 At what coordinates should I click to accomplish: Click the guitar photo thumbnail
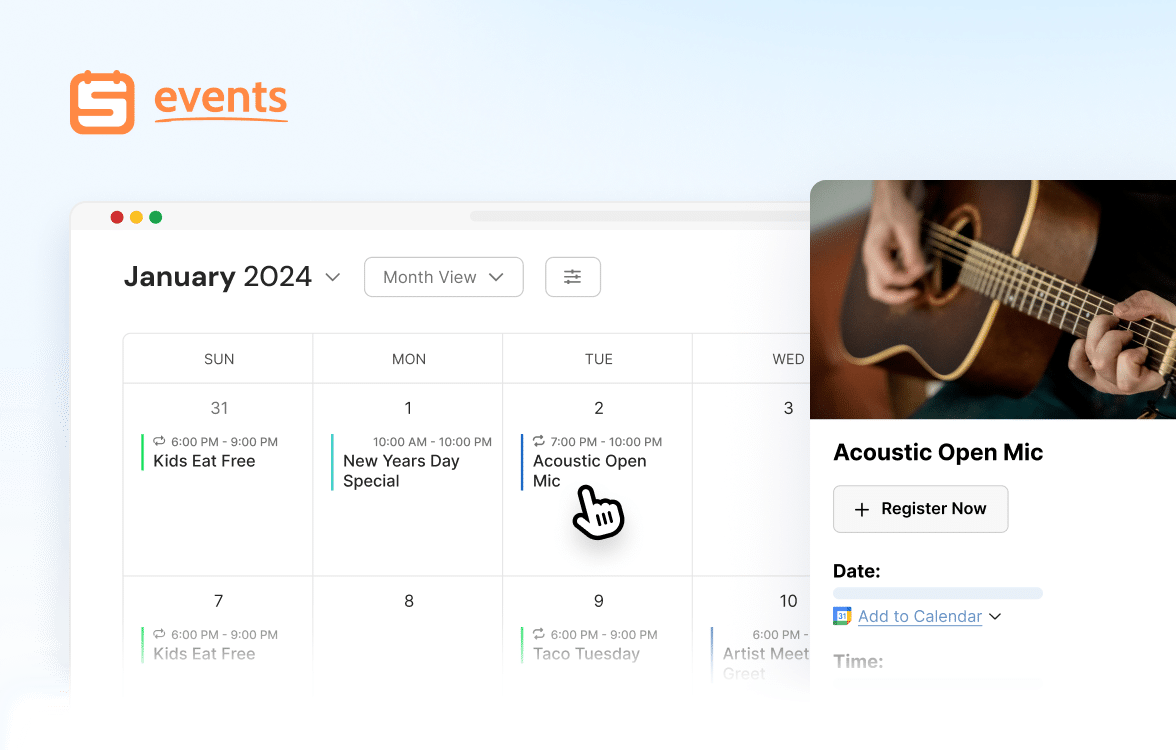[x=992, y=300]
